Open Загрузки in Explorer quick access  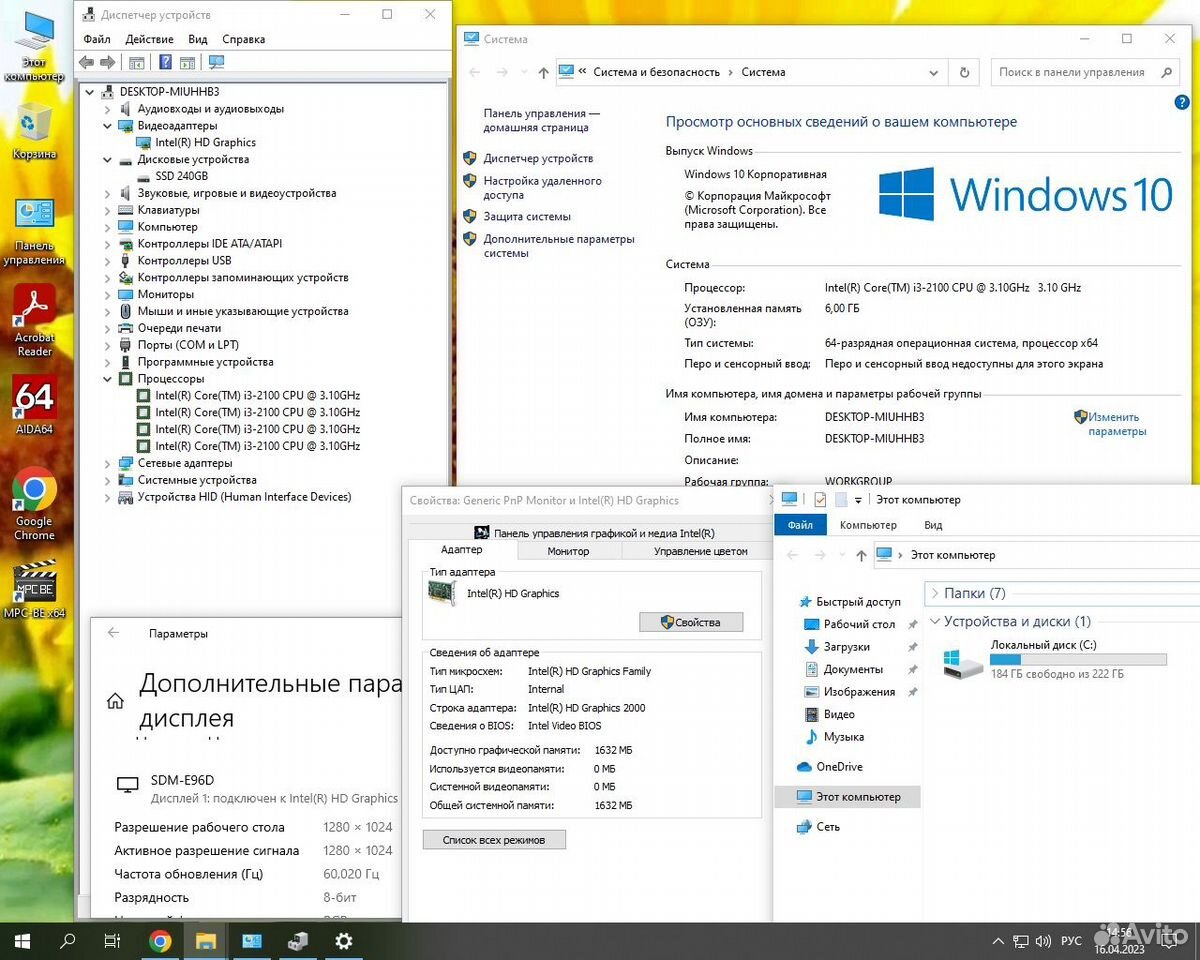(x=846, y=647)
